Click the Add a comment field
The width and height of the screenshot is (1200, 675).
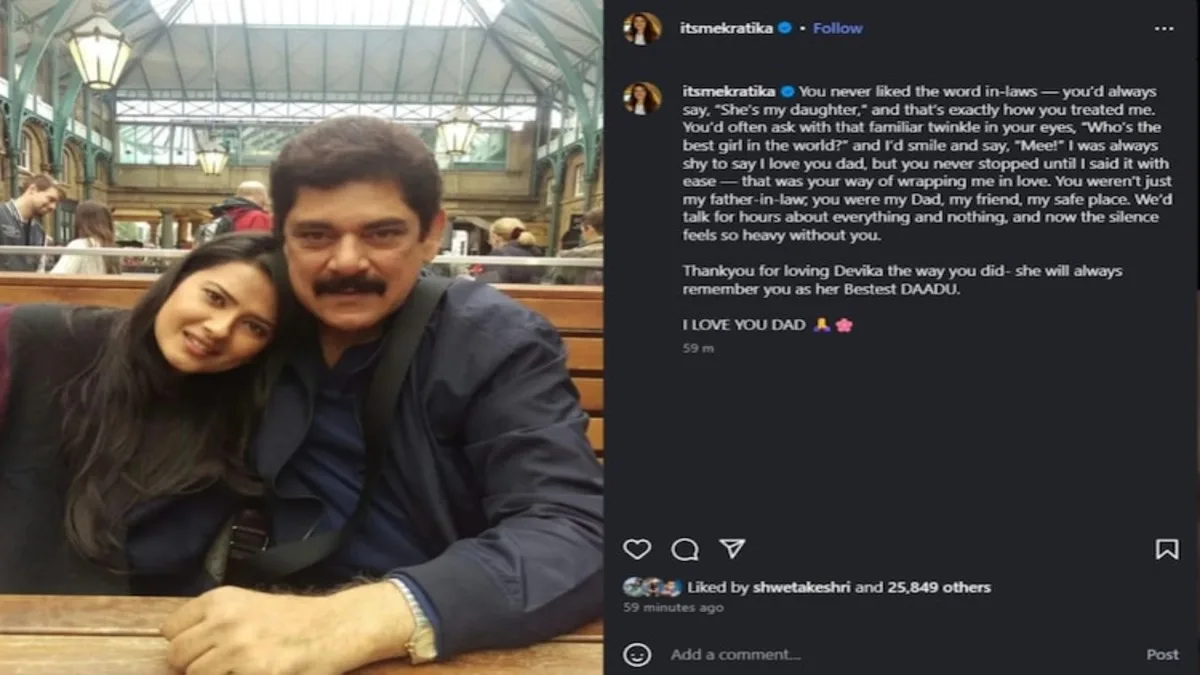(x=850, y=654)
